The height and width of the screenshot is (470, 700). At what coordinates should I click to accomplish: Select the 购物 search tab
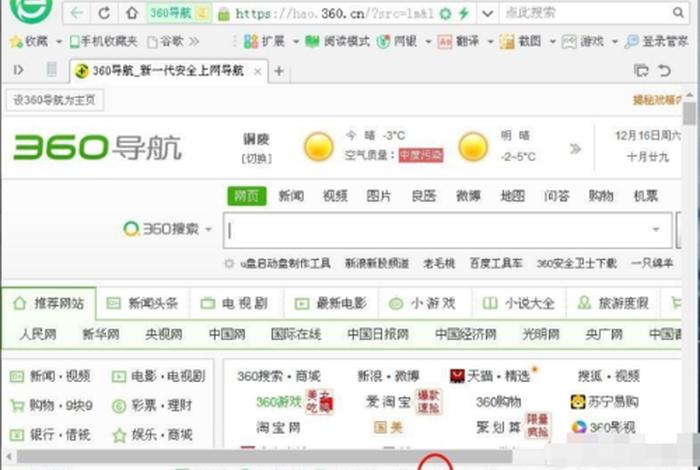coord(601,196)
